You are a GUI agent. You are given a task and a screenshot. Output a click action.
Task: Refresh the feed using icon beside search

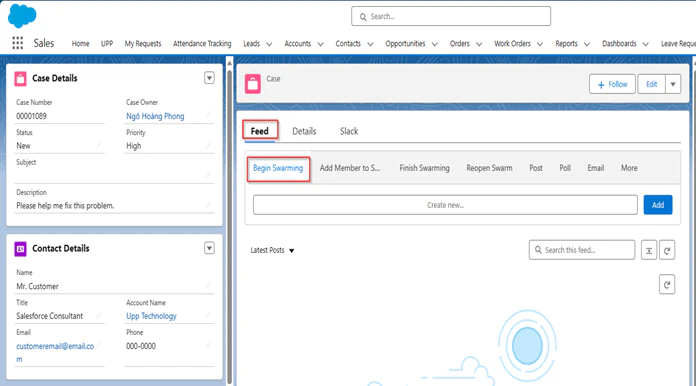(667, 250)
